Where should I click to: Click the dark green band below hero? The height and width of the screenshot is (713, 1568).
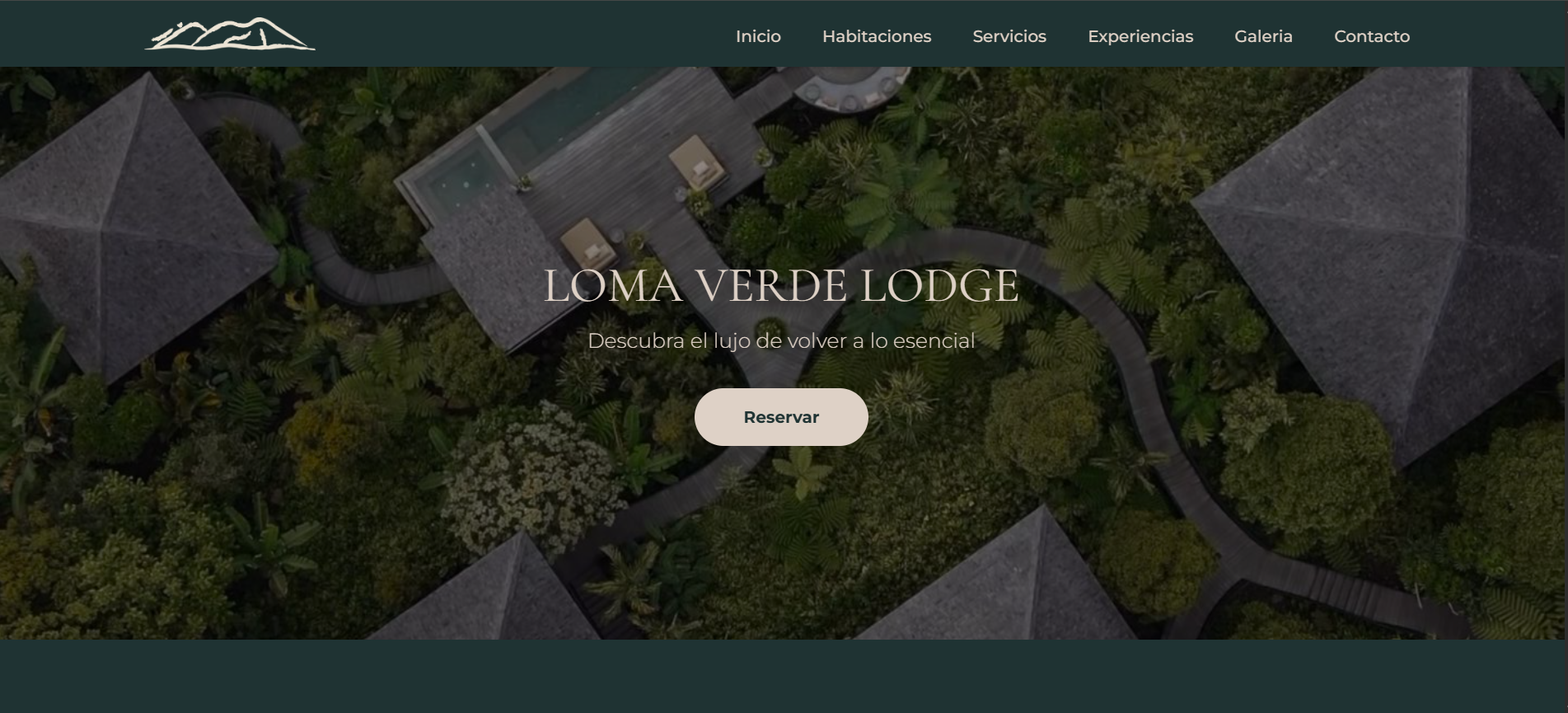[784, 676]
